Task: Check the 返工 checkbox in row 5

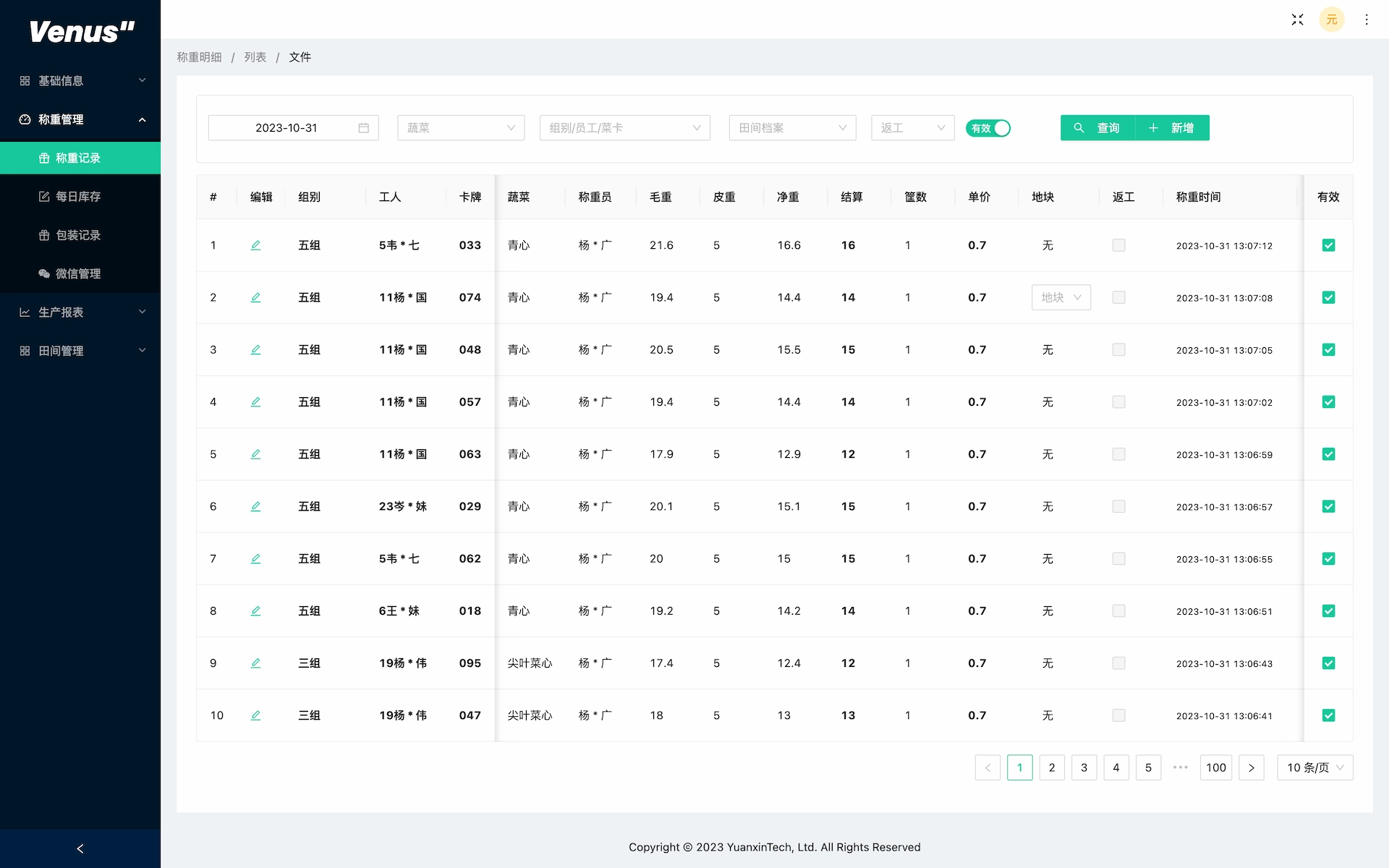Action: [1119, 454]
